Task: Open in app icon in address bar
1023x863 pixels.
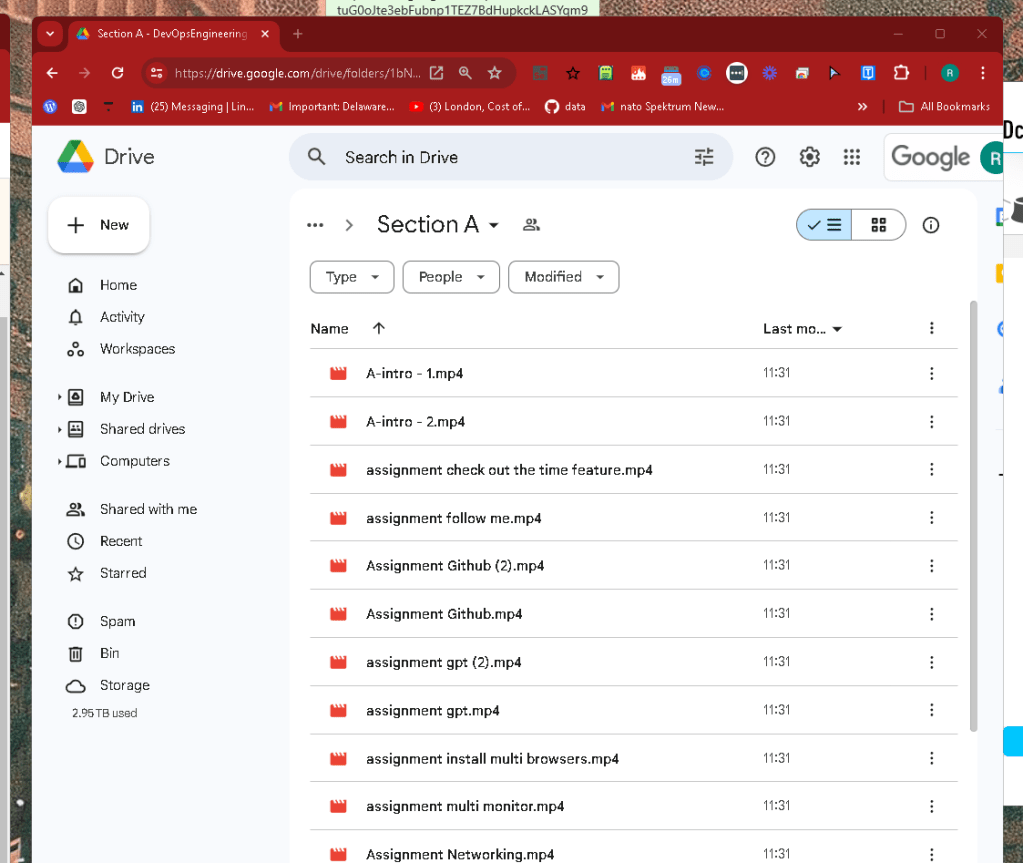Action: tap(436, 73)
